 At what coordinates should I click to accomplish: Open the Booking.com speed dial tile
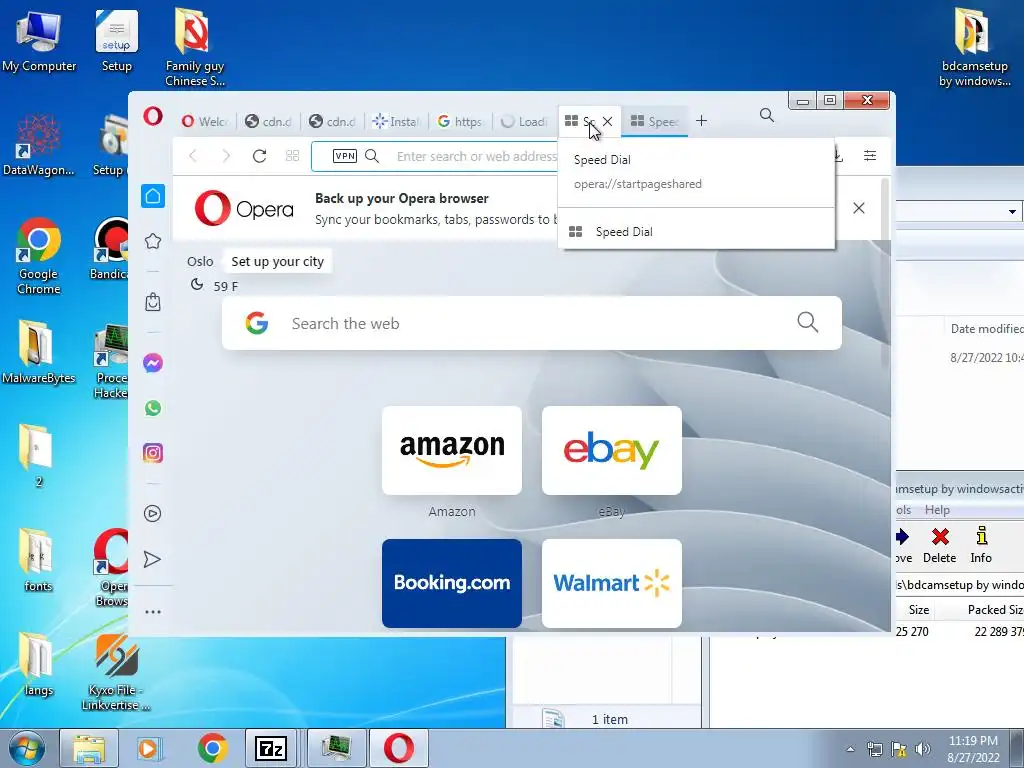point(452,583)
